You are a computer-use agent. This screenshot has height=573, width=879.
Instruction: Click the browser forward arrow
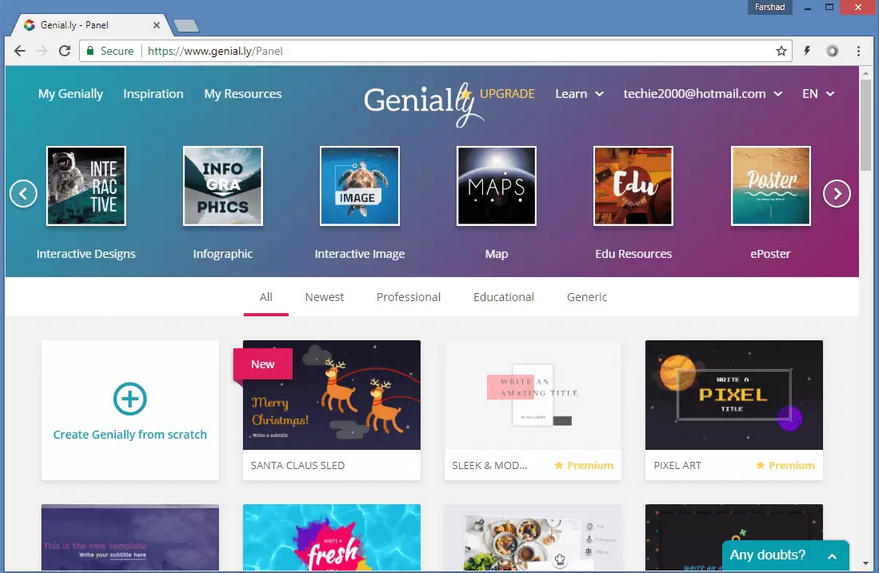[x=42, y=51]
